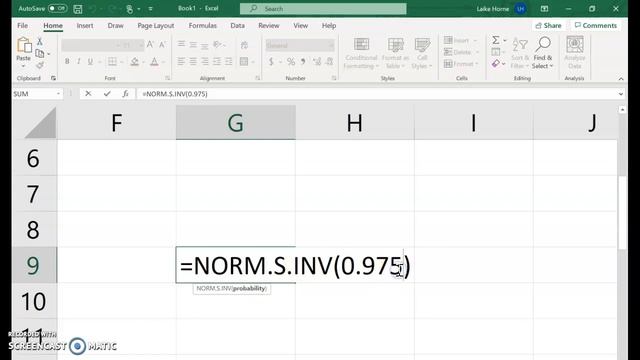Click the Accounting dollar format icon
Viewport: 640px width, 360px height.
tap(271, 62)
